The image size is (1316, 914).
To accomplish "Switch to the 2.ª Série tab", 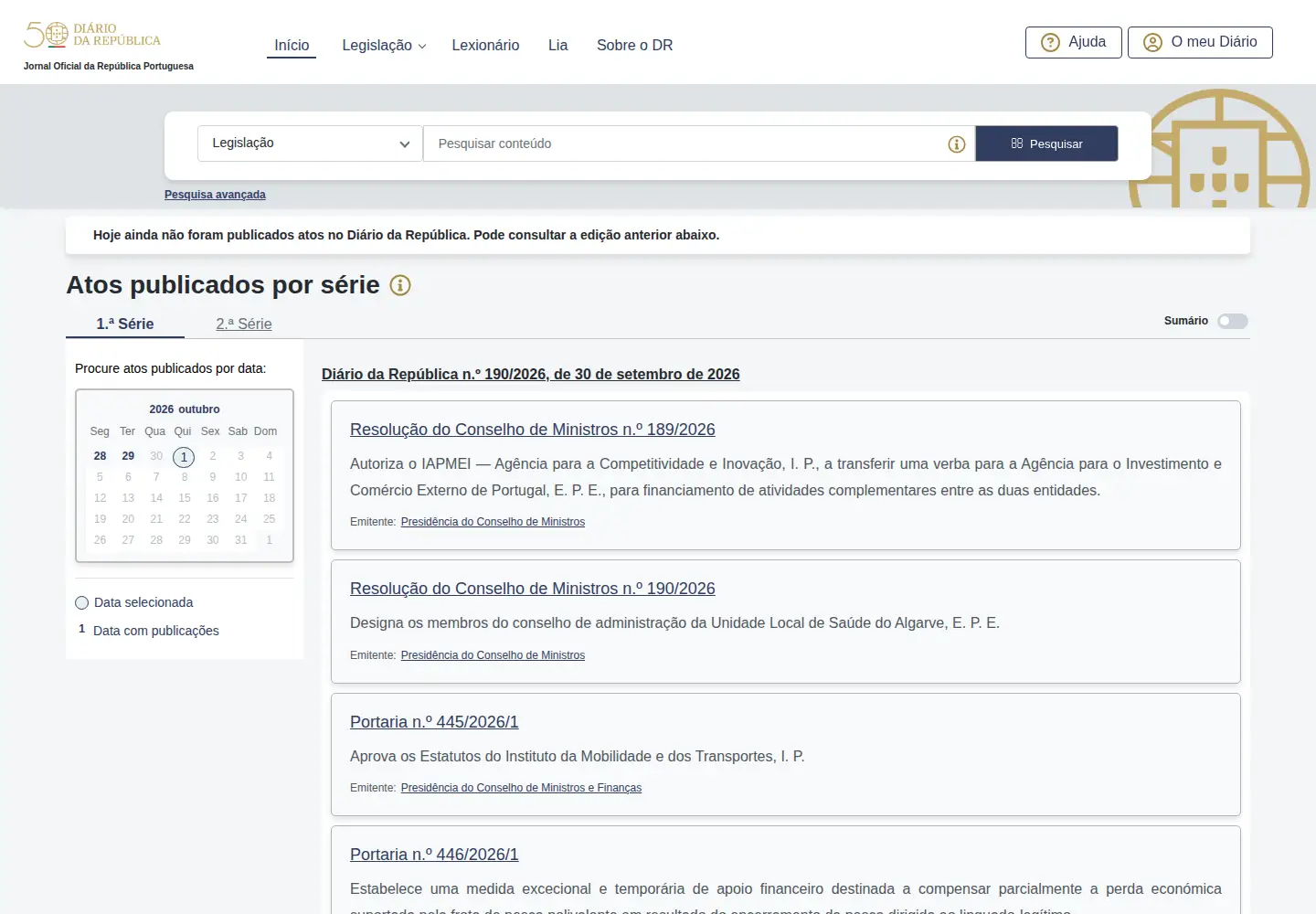I will pyautogui.click(x=244, y=324).
